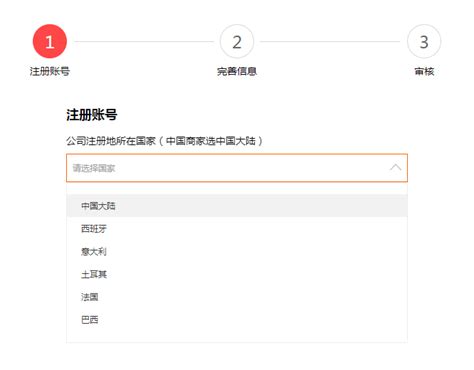
Task: Click the progress line between steps 2 and 3
Action: pos(330,42)
